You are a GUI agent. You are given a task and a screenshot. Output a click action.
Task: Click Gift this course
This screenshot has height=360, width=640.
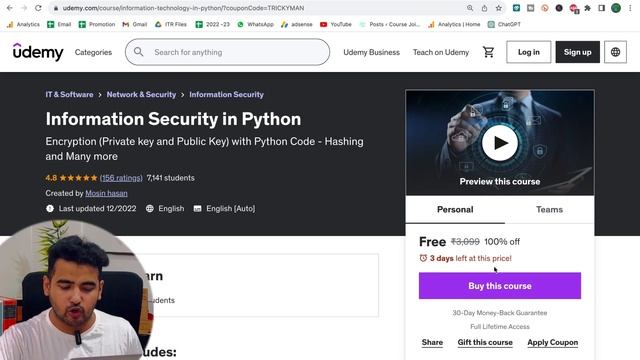coord(485,342)
